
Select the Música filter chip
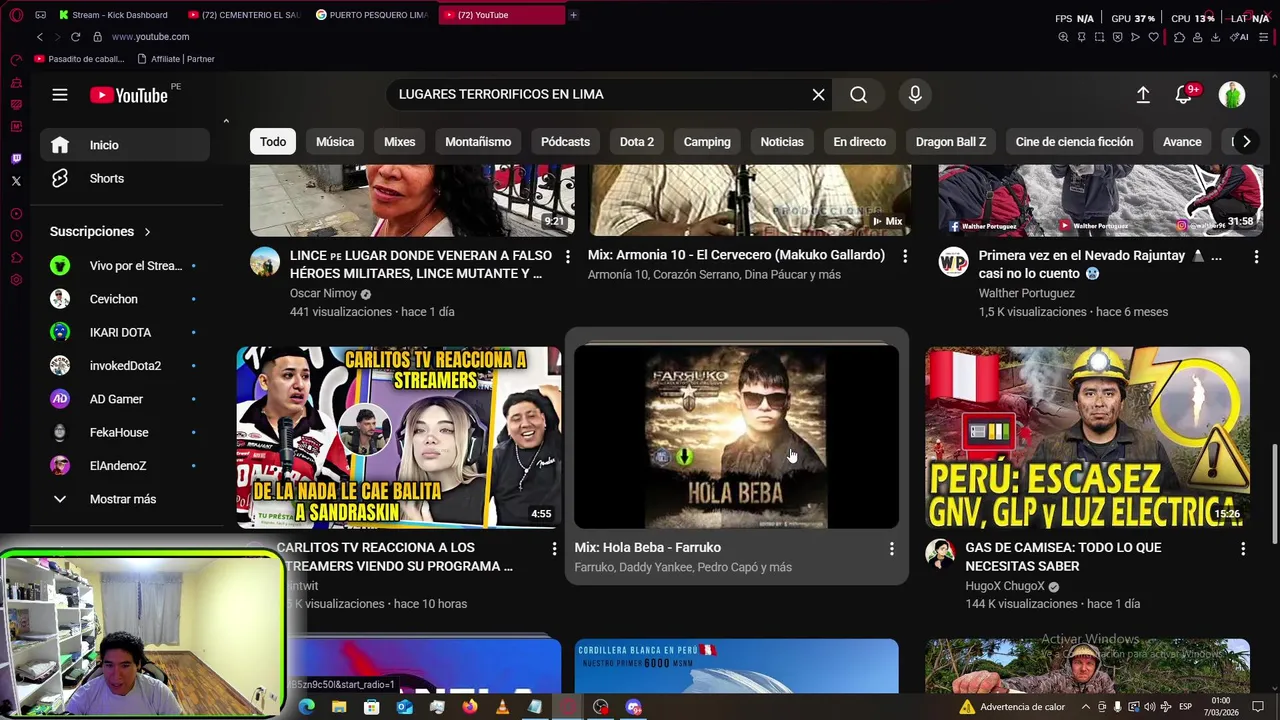[x=335, y=141]
